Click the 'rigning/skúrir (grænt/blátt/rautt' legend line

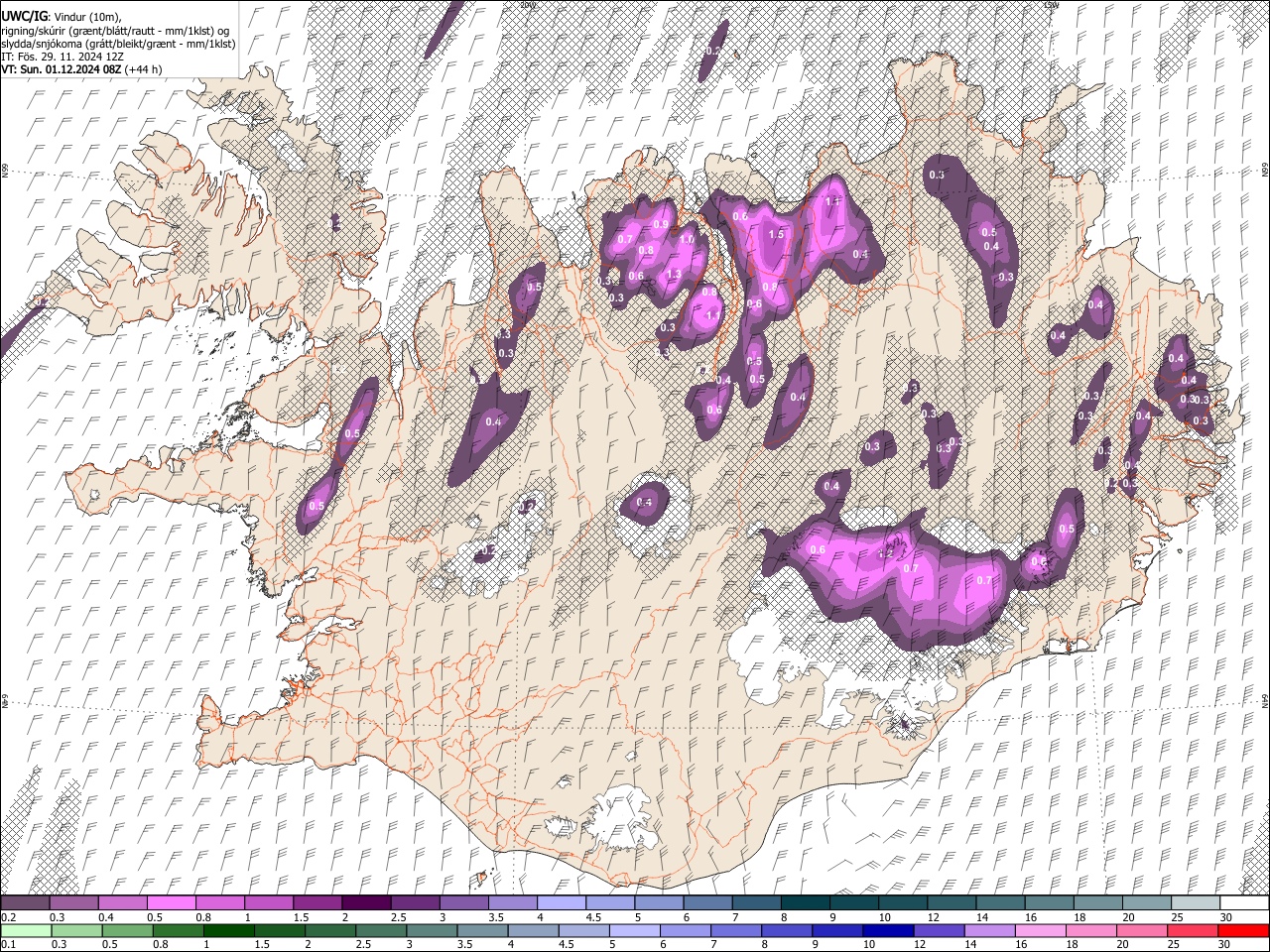(115, 31)
